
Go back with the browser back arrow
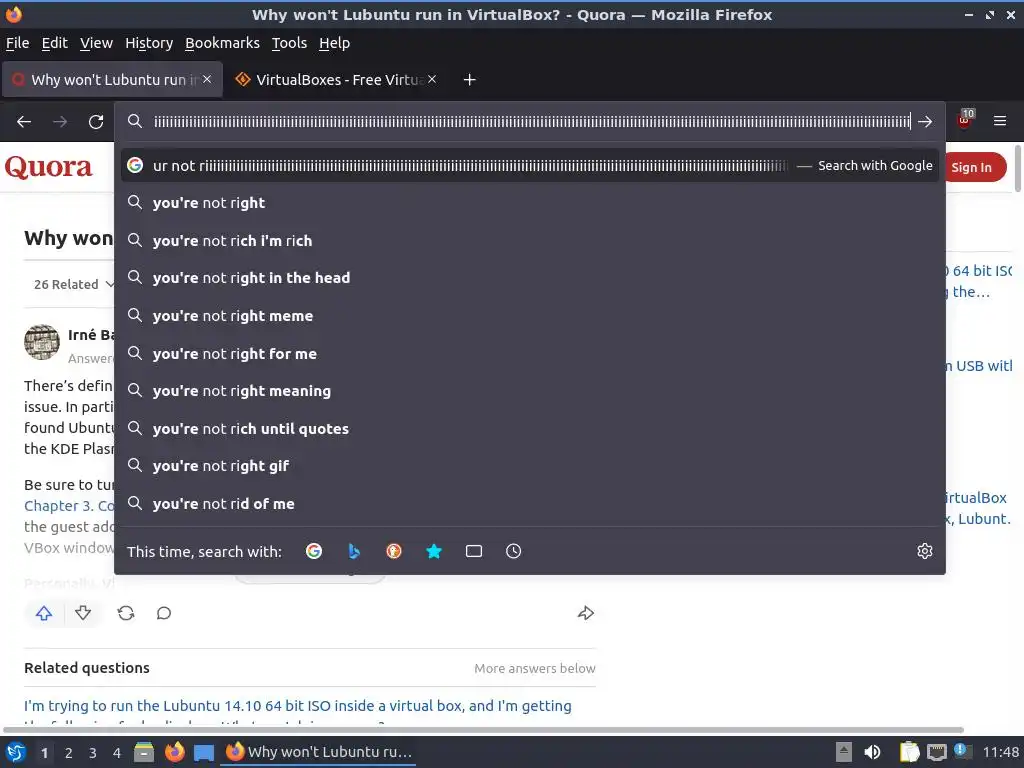coord(24,121)
